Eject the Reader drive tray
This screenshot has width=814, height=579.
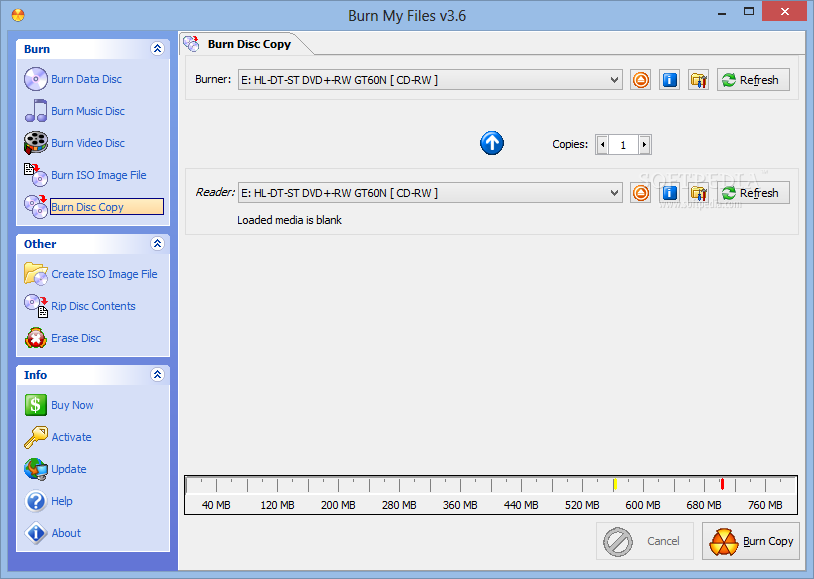pos(641,193)
